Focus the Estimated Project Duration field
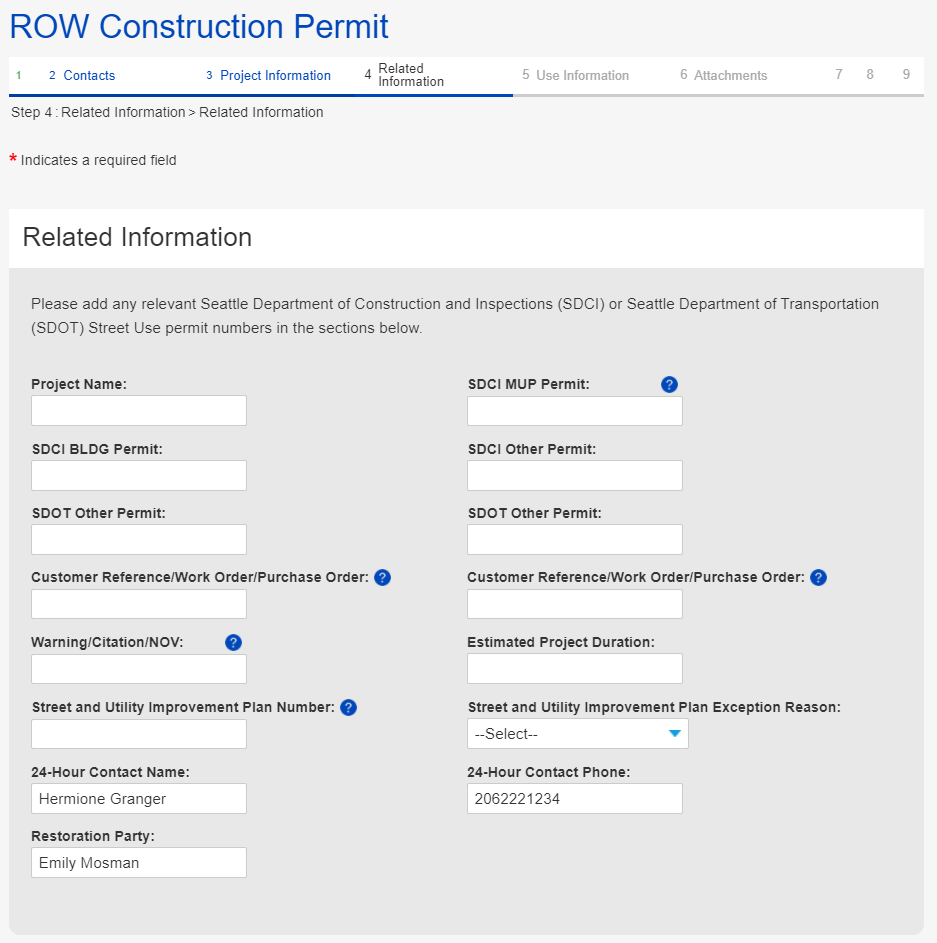 point(575,669)
